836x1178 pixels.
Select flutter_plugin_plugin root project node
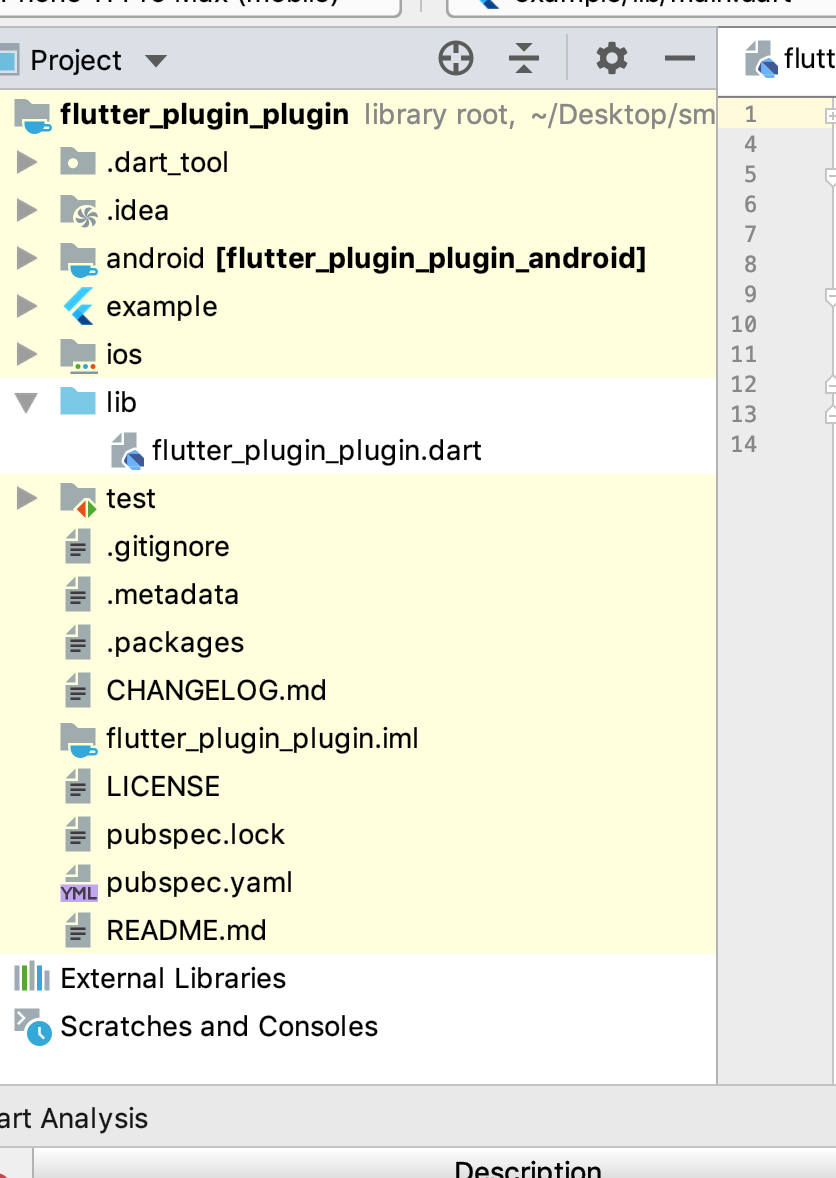204,114
